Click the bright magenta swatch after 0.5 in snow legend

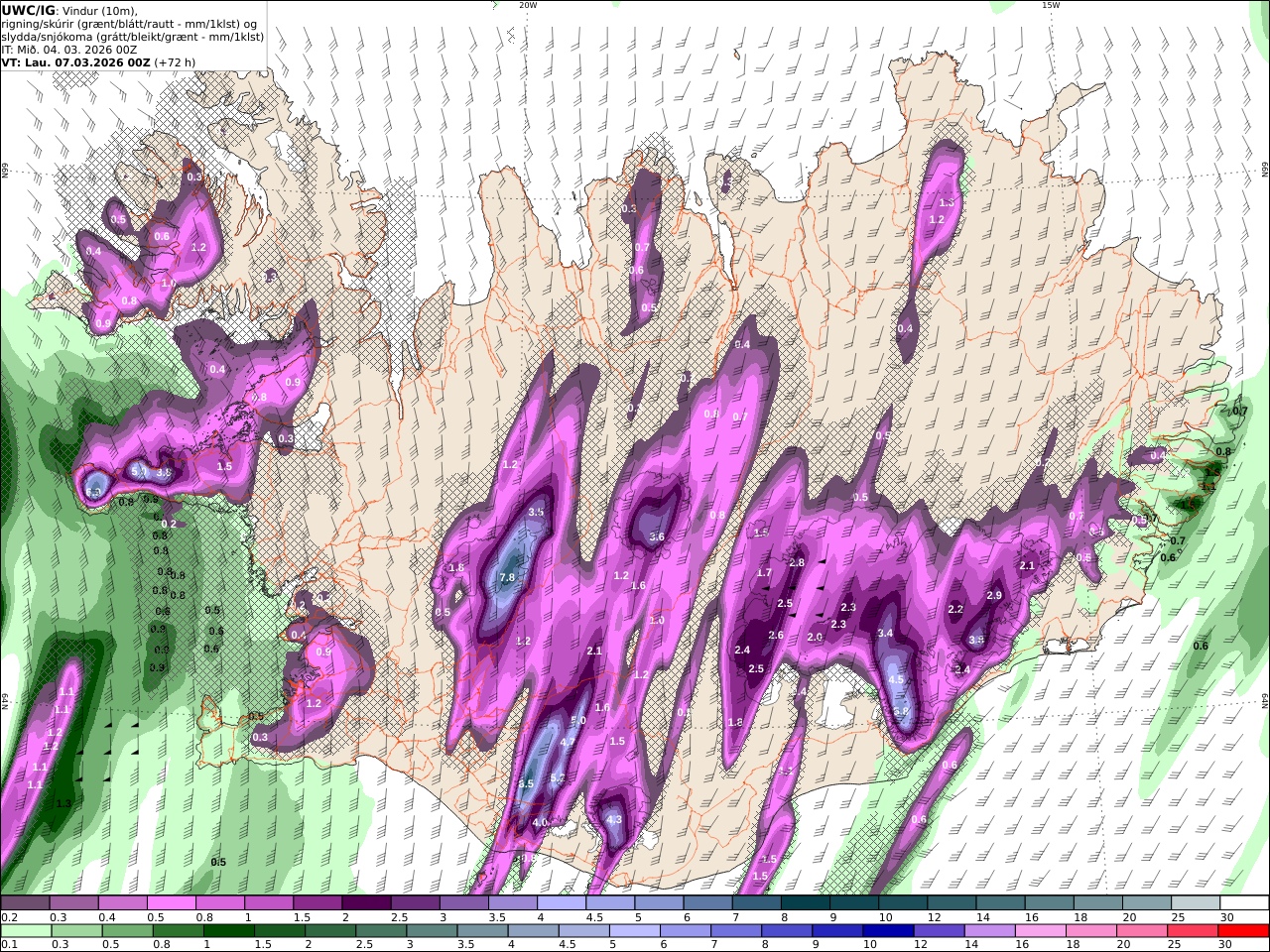point(171,903)
